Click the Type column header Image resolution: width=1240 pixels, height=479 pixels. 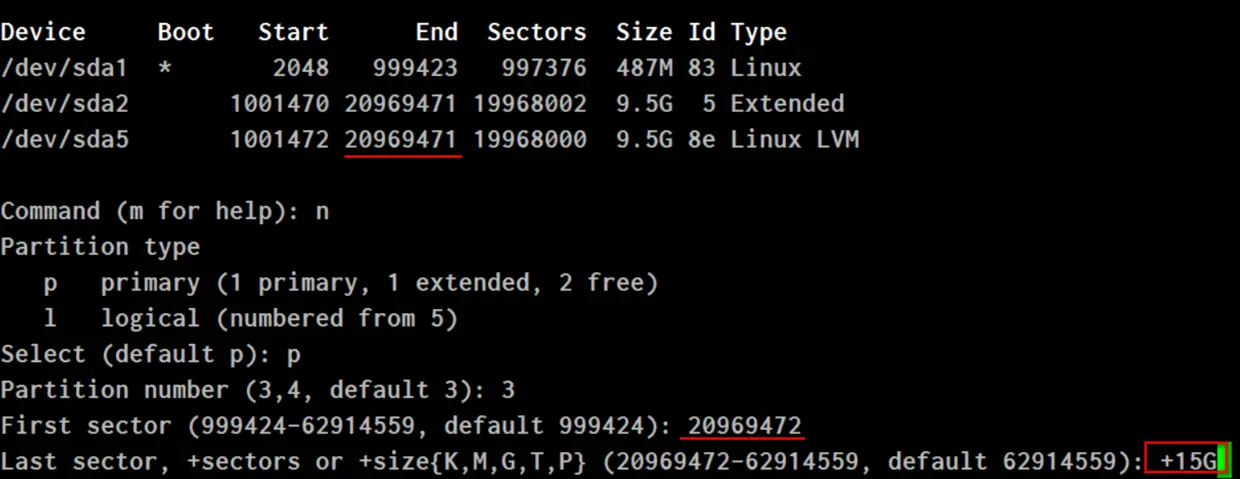[x=759, y=32]
